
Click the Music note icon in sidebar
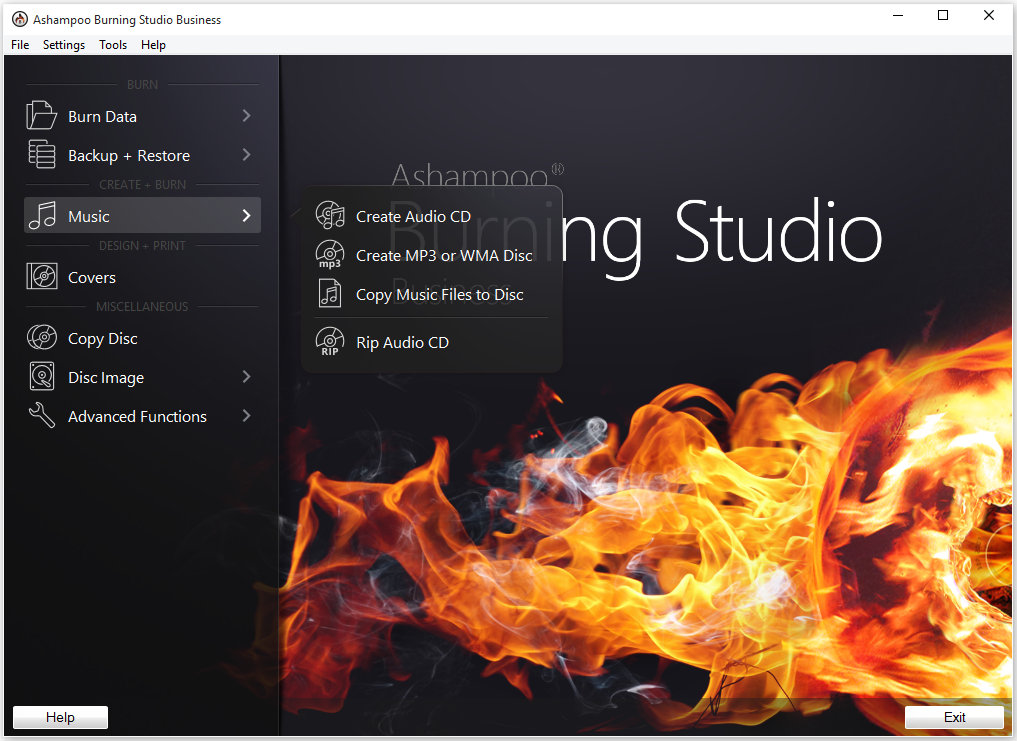[42, 215]
